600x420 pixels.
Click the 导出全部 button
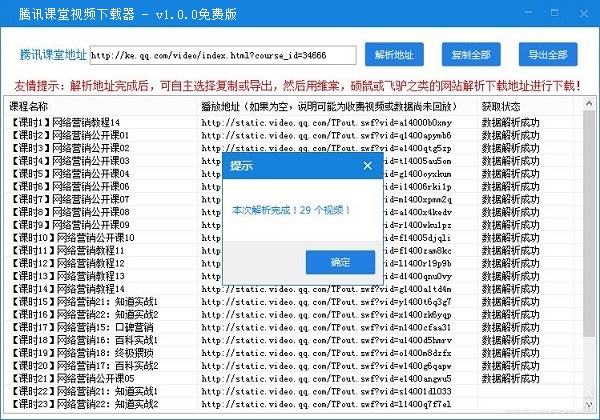pyautogui.click(x=548, y=55)
